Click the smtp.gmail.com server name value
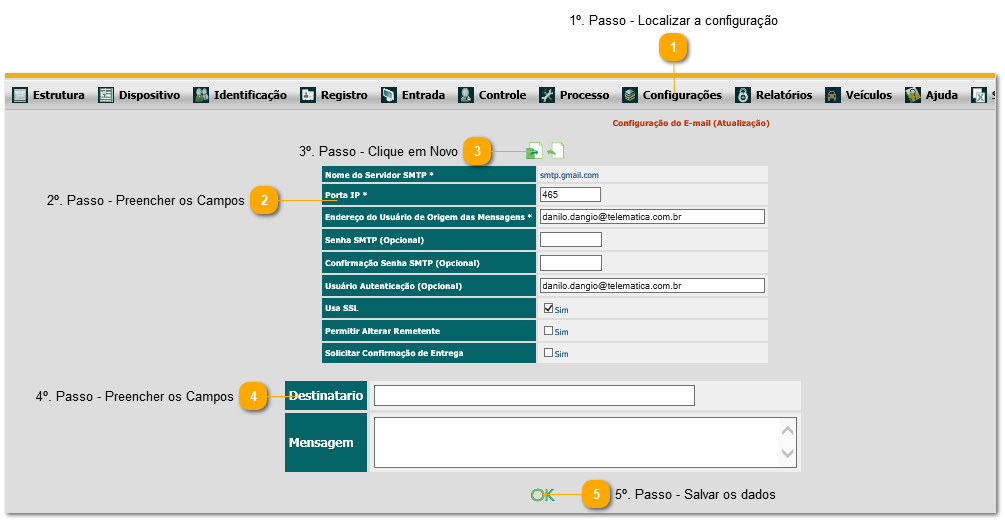Image resolution: width=1005 pixels, height=522 pixels. (569, 175)
